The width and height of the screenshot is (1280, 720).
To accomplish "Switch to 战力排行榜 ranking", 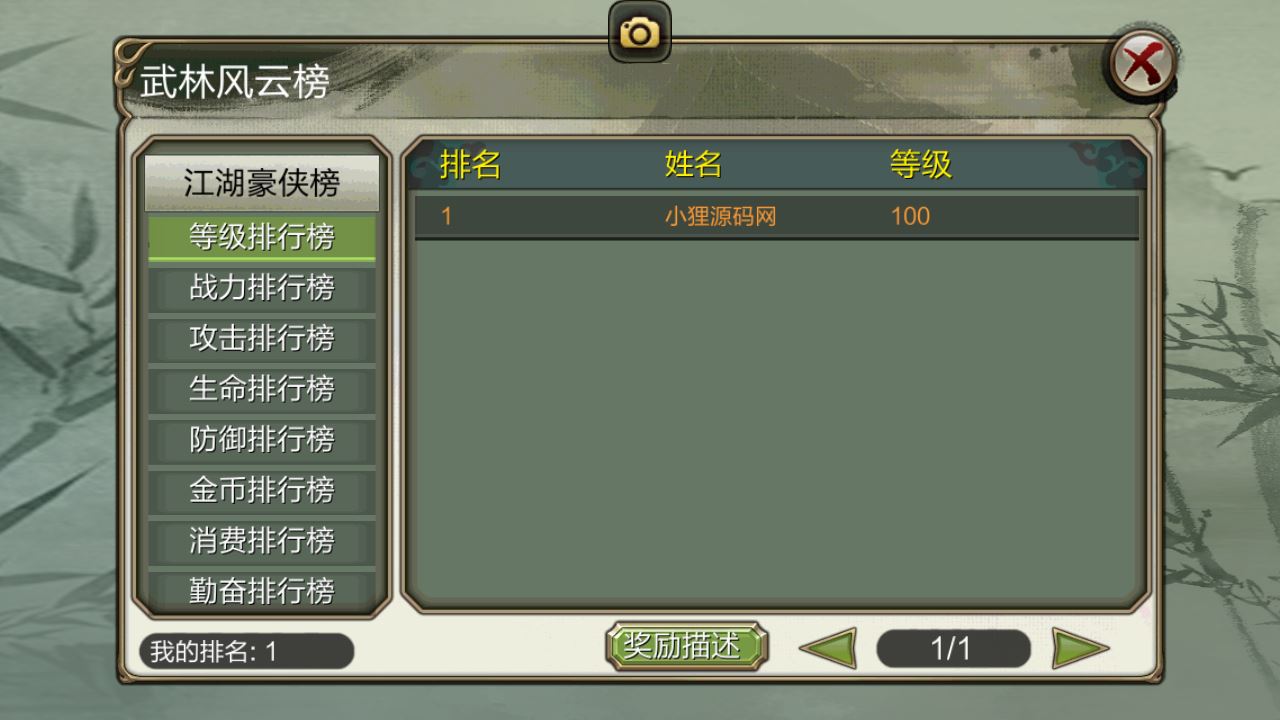I will coord(262,288).
